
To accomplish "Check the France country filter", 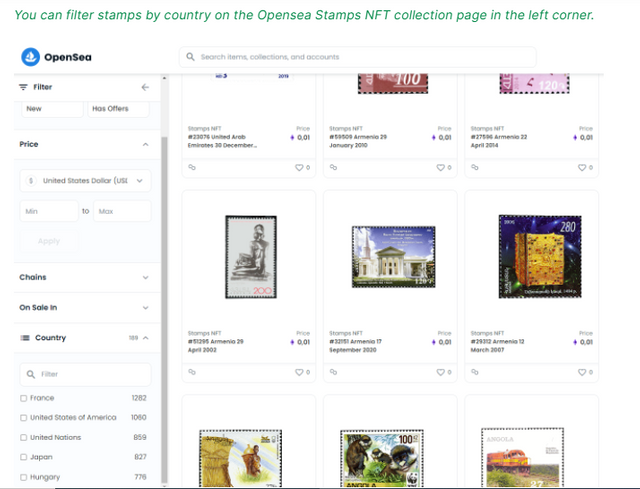I will tap(24, 398).
